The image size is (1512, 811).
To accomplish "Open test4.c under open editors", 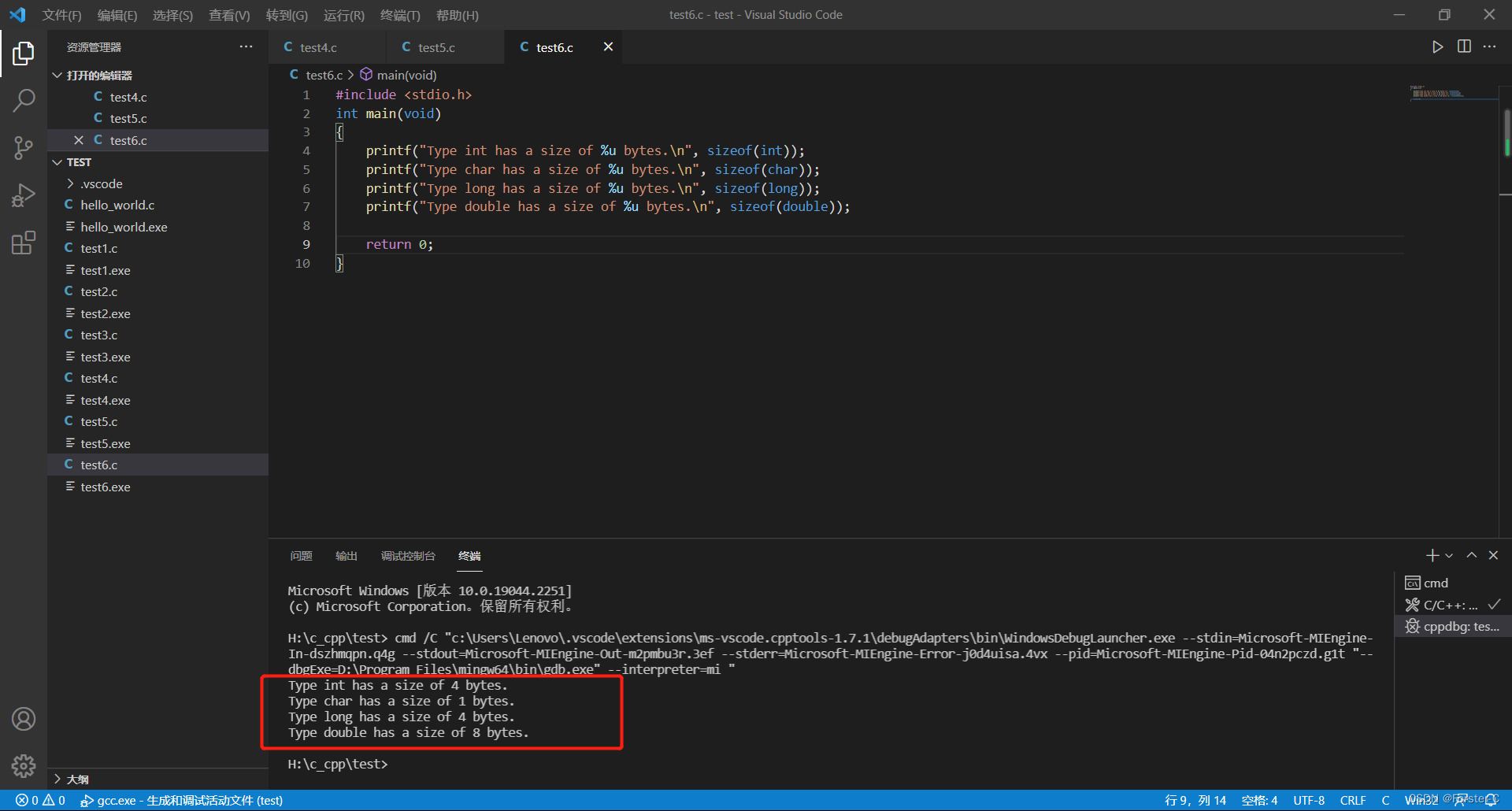I will 157,97.
